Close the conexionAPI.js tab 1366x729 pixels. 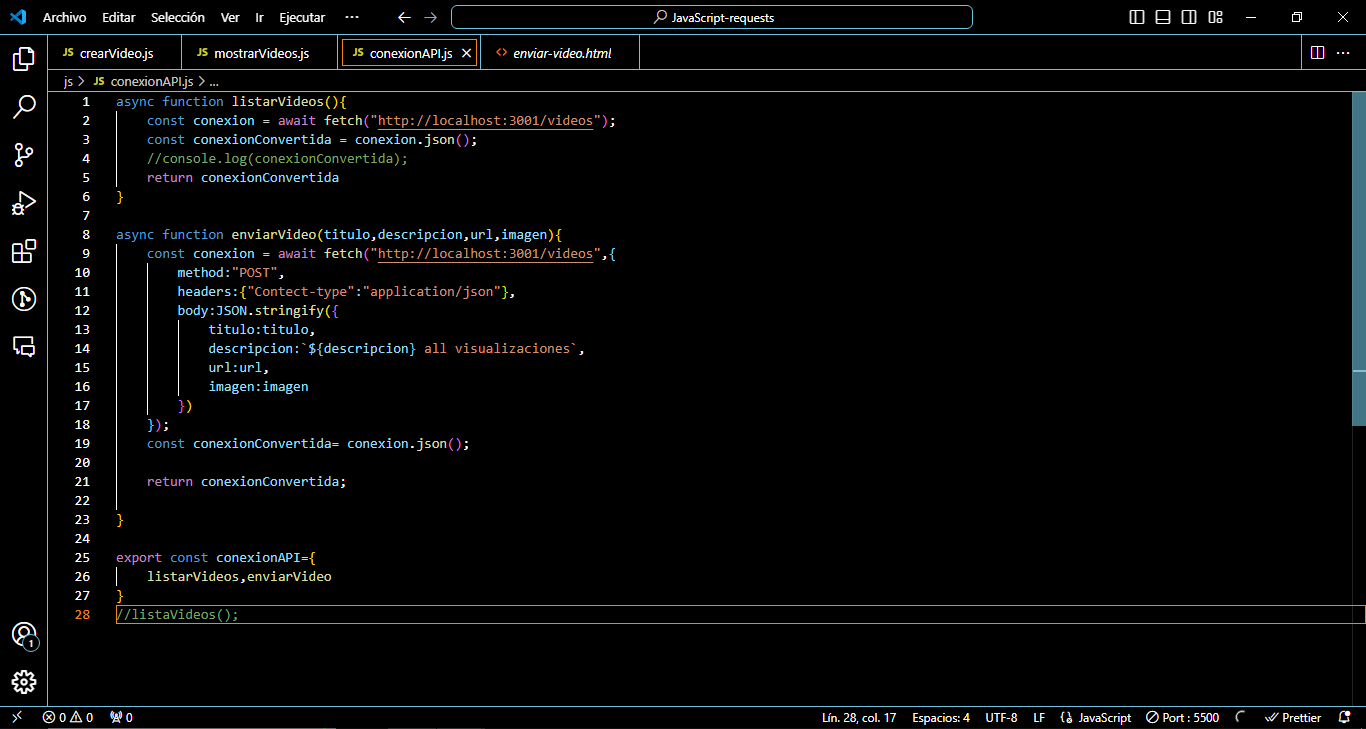pyautogui.click(x=466, y=53)
